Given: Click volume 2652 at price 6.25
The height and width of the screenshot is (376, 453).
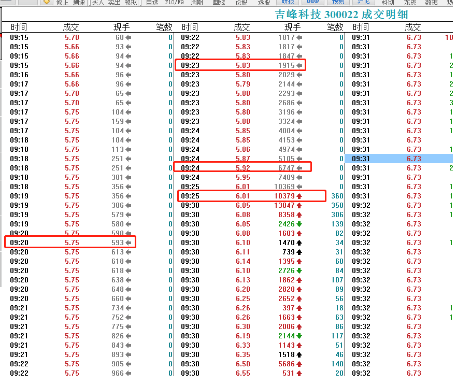Looking at the screenshot, I should point(287,299).
